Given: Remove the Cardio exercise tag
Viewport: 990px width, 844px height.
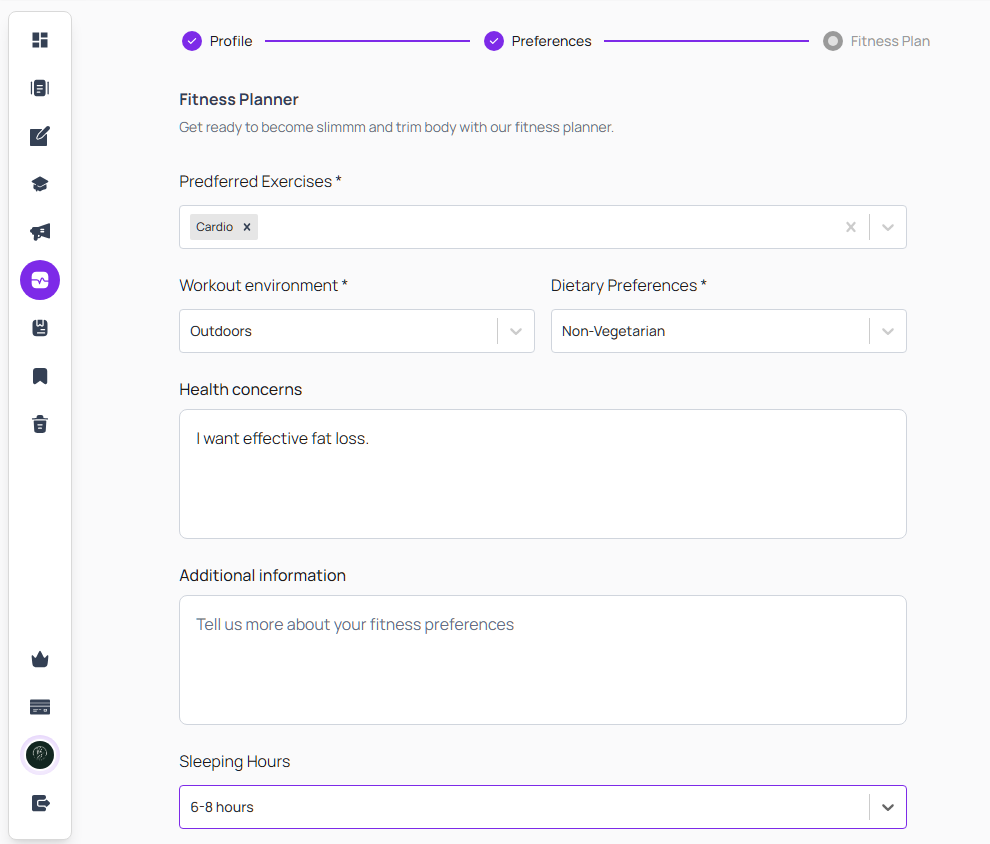Looking at the screenshot, I should [x=247, y=227].
